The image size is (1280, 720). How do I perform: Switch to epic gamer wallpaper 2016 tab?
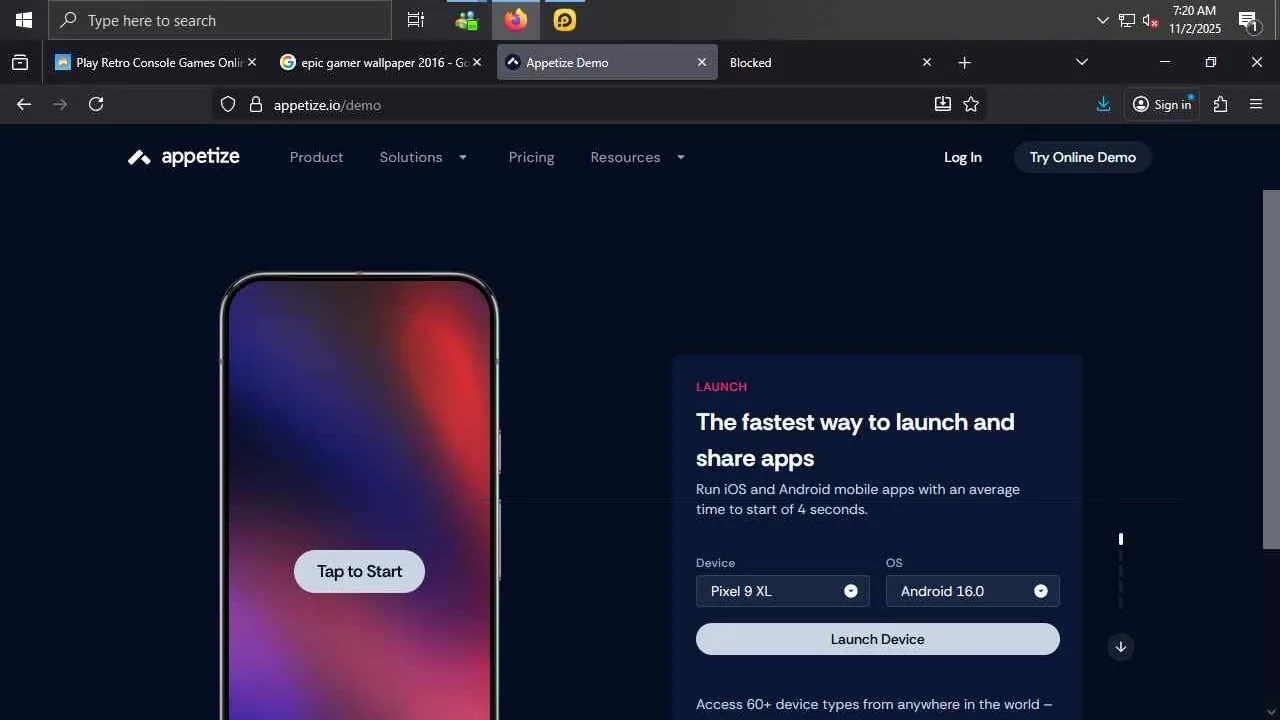(381, 62)
